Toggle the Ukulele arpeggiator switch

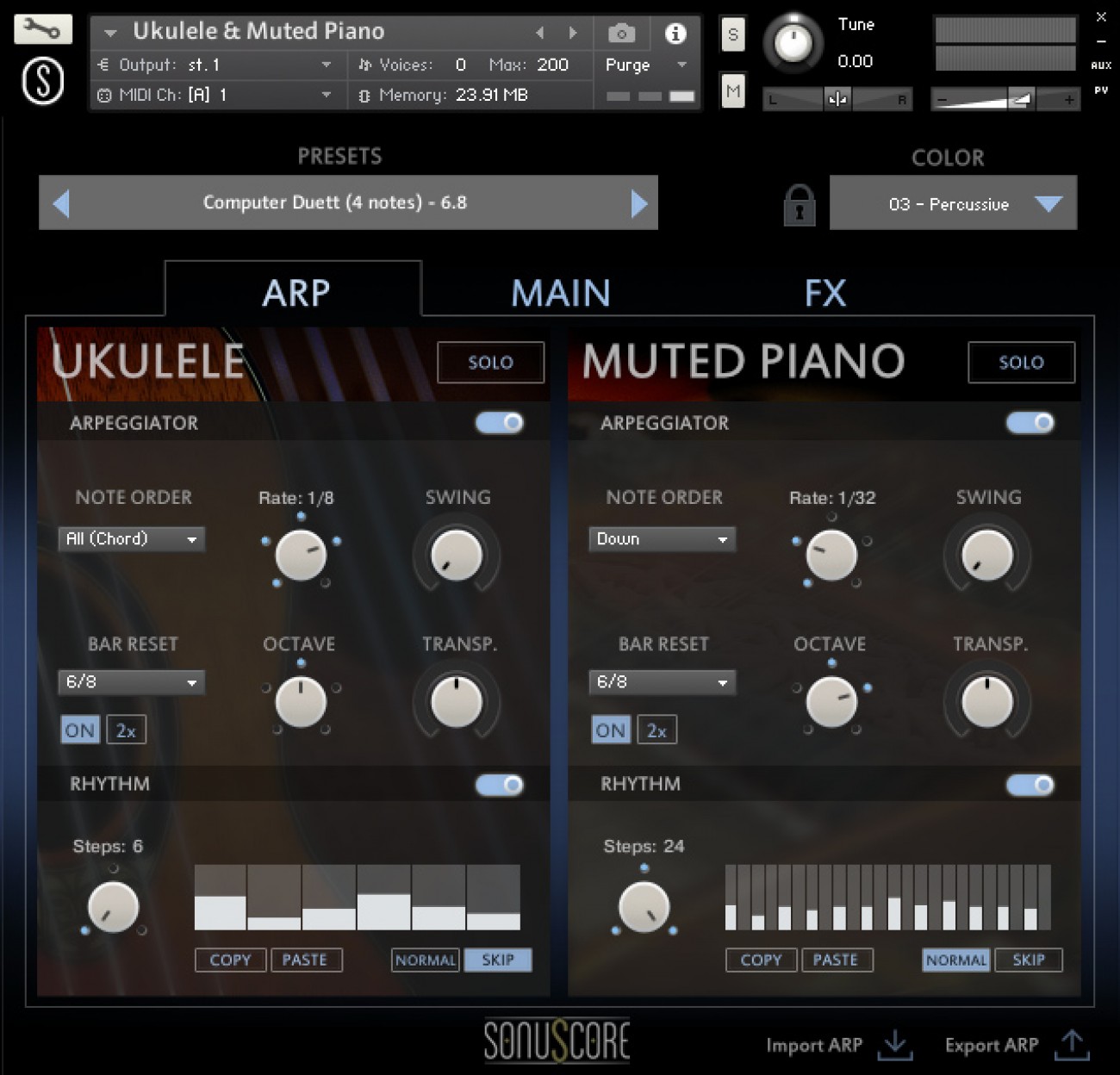tap(500, 423)
